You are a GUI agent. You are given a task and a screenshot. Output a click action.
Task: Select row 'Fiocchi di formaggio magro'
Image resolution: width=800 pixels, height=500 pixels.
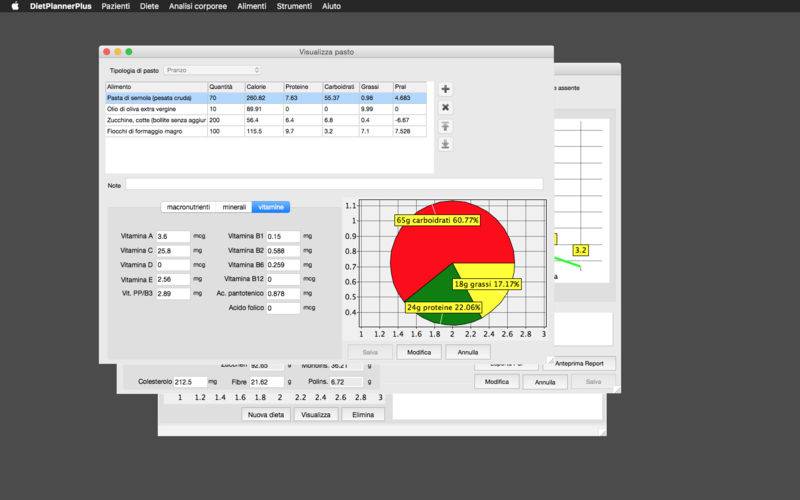pos(266,132)
